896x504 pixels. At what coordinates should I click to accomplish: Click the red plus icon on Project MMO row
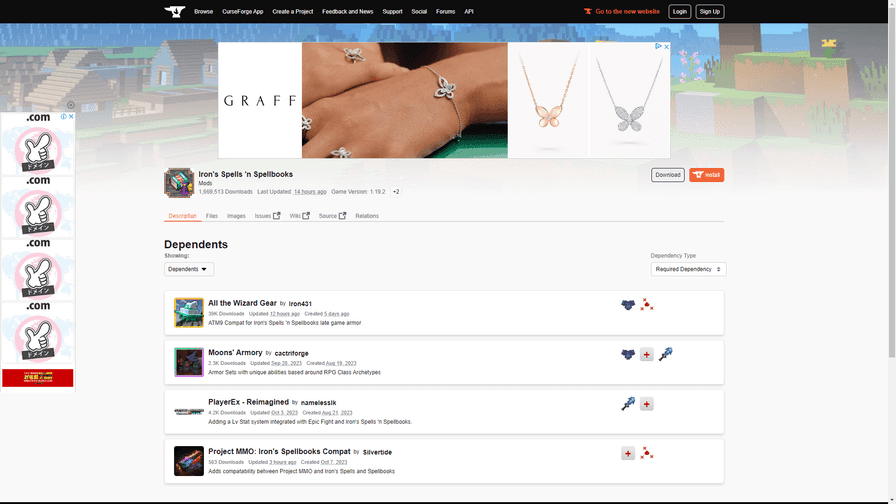click(x=628, y=454)
